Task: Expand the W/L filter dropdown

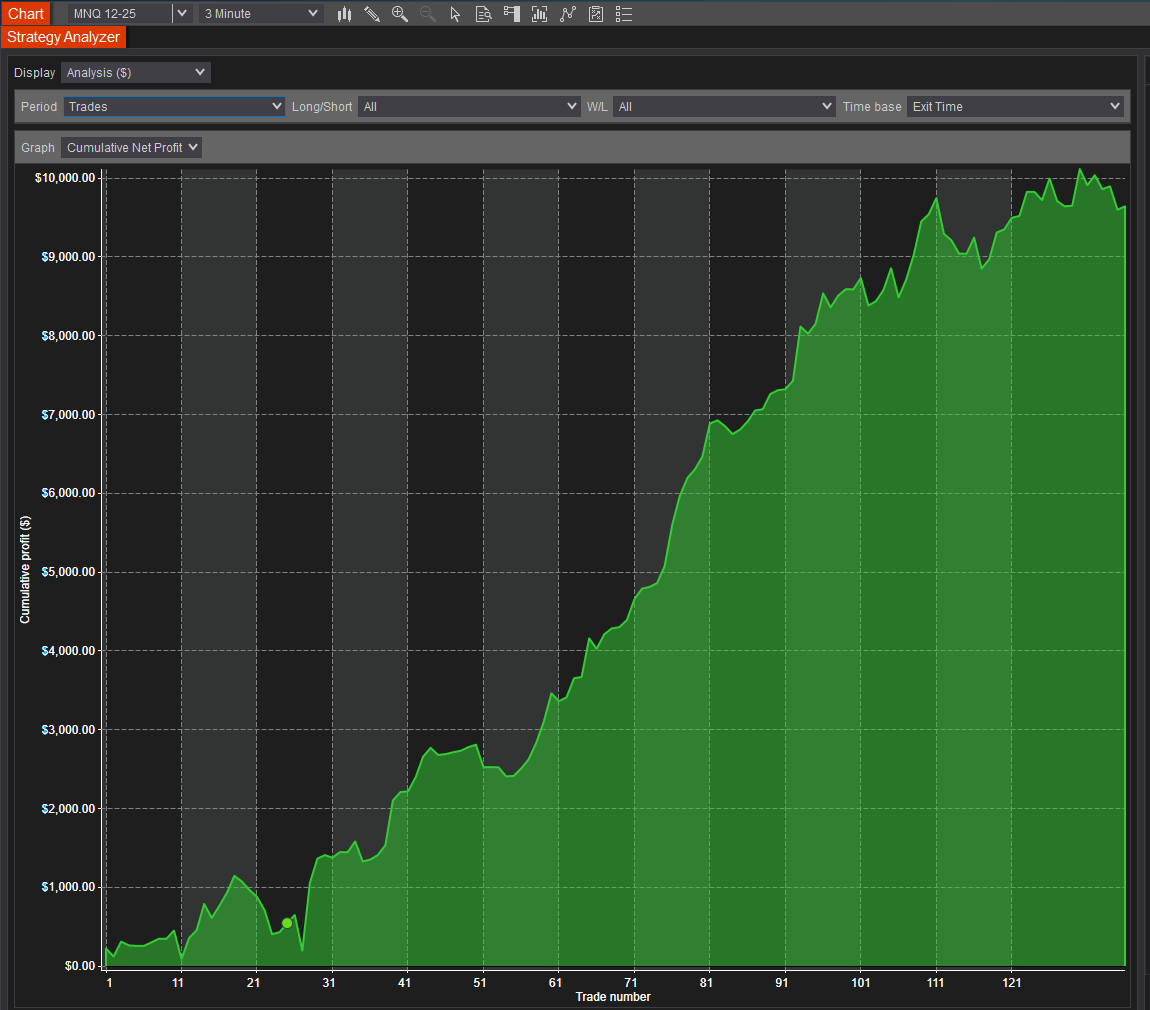Action: click(724, 107)
